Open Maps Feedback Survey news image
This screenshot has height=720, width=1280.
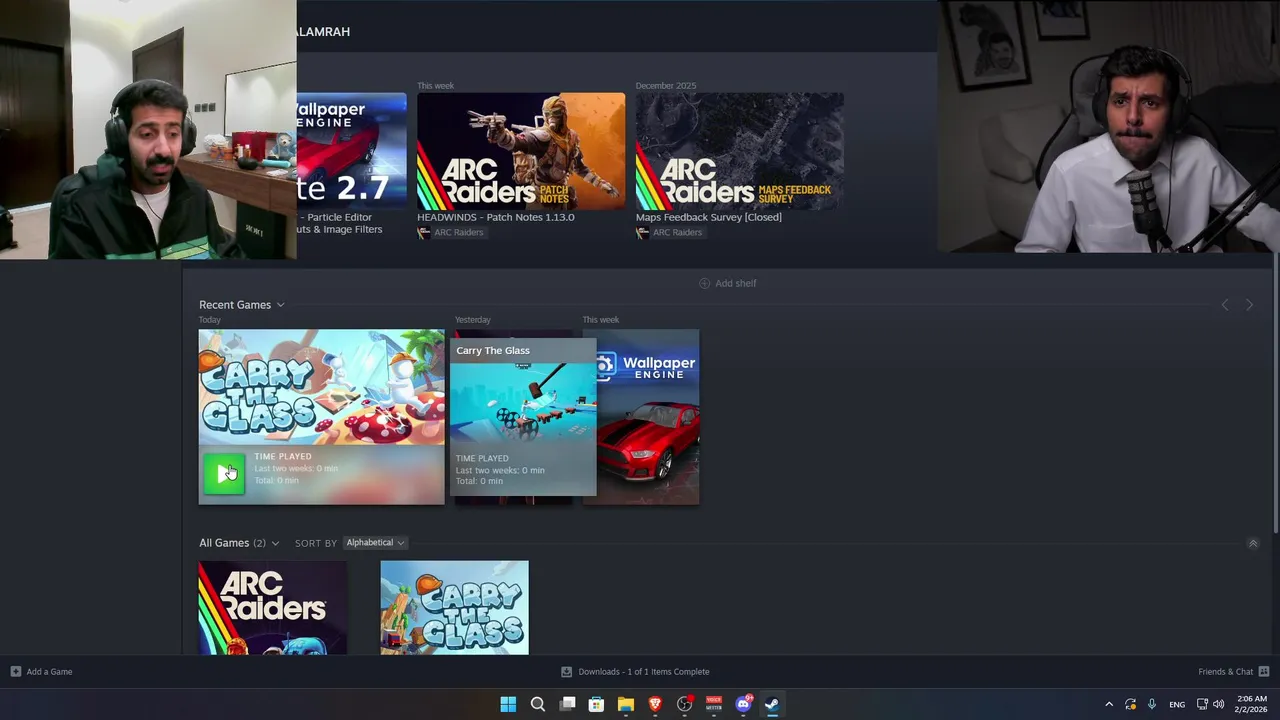point(739,151)
